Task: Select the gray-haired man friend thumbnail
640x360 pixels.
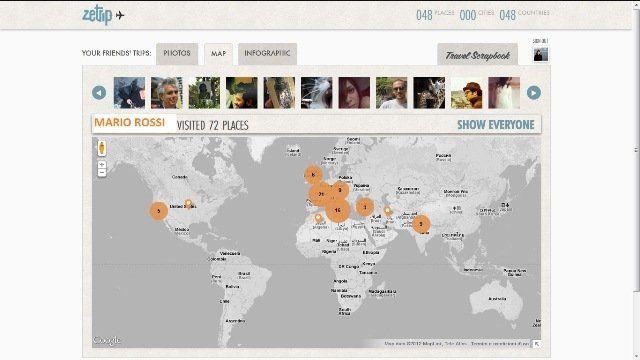Action: coord(167,93)
